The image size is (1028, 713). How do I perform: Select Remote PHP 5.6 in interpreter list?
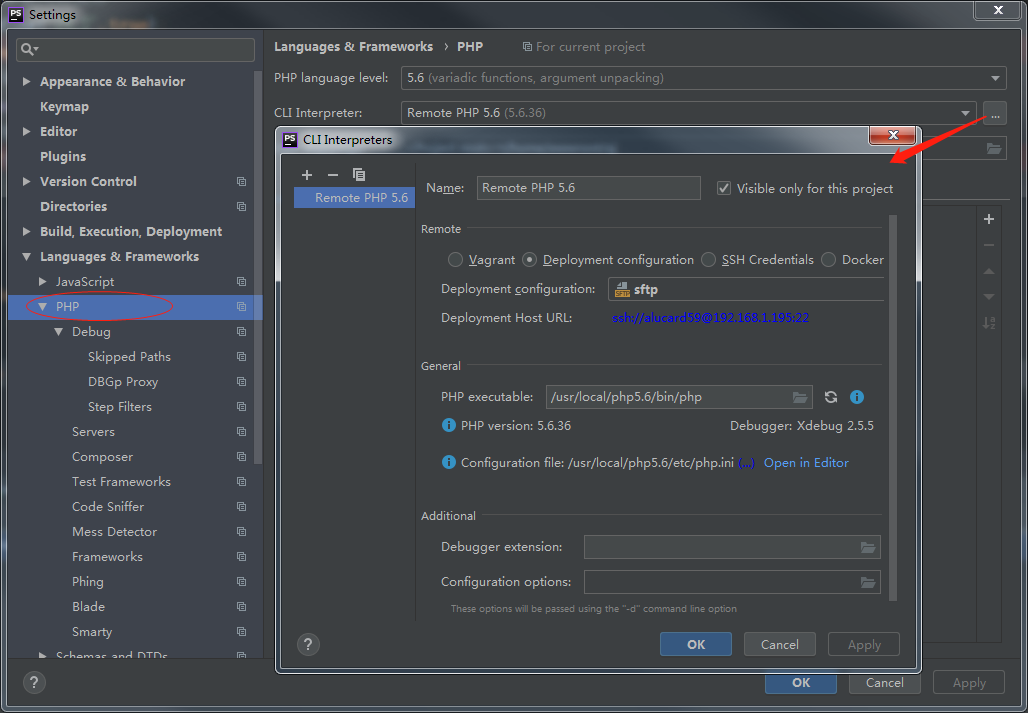click(354, 198)
